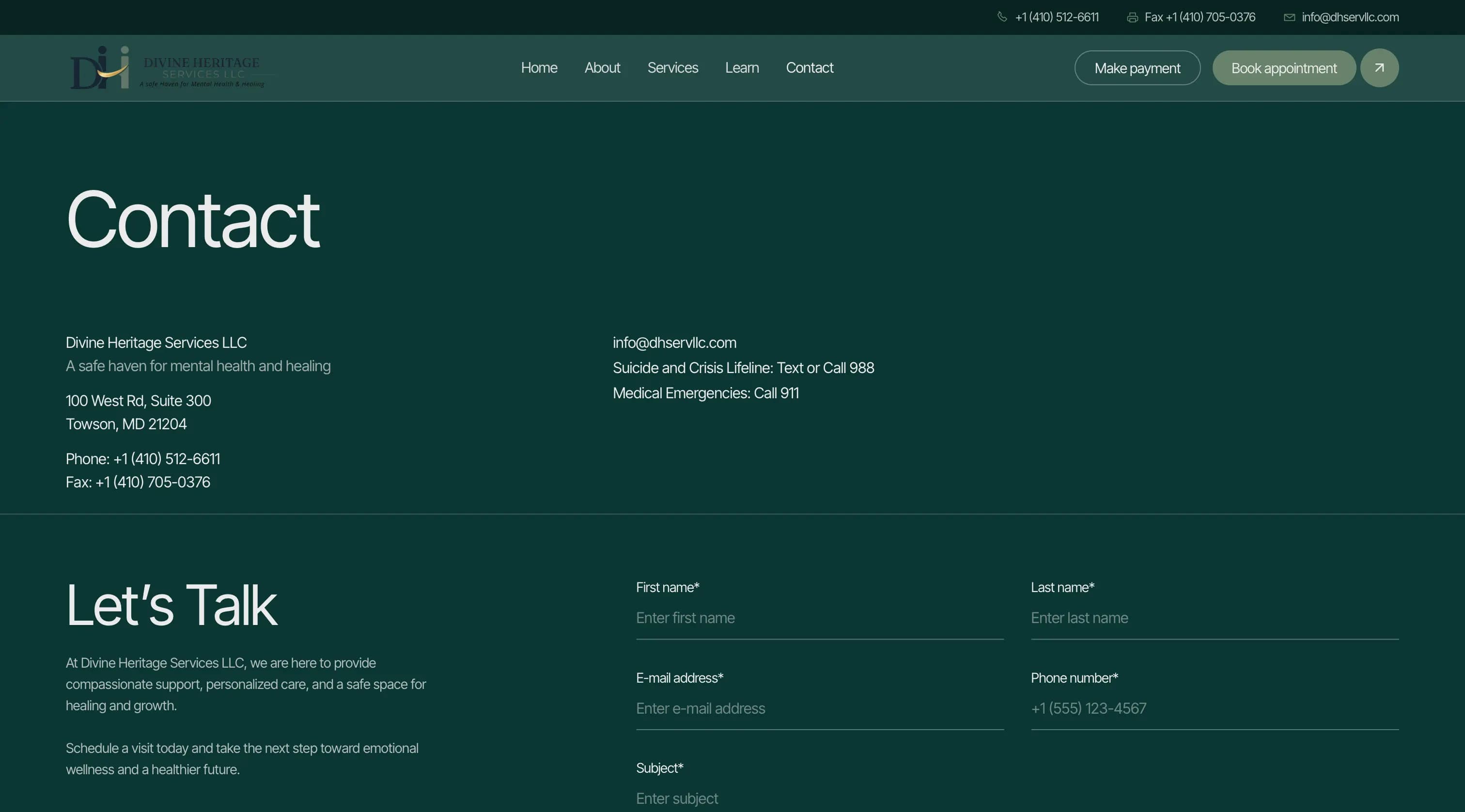Click the First name* field label
1465x812 pixels.
pos(668,587)
